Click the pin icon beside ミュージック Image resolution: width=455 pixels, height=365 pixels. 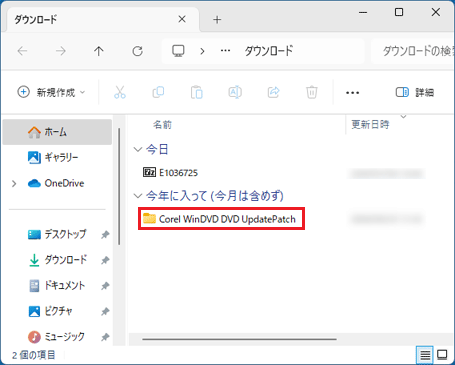click(x=105, y=337)
